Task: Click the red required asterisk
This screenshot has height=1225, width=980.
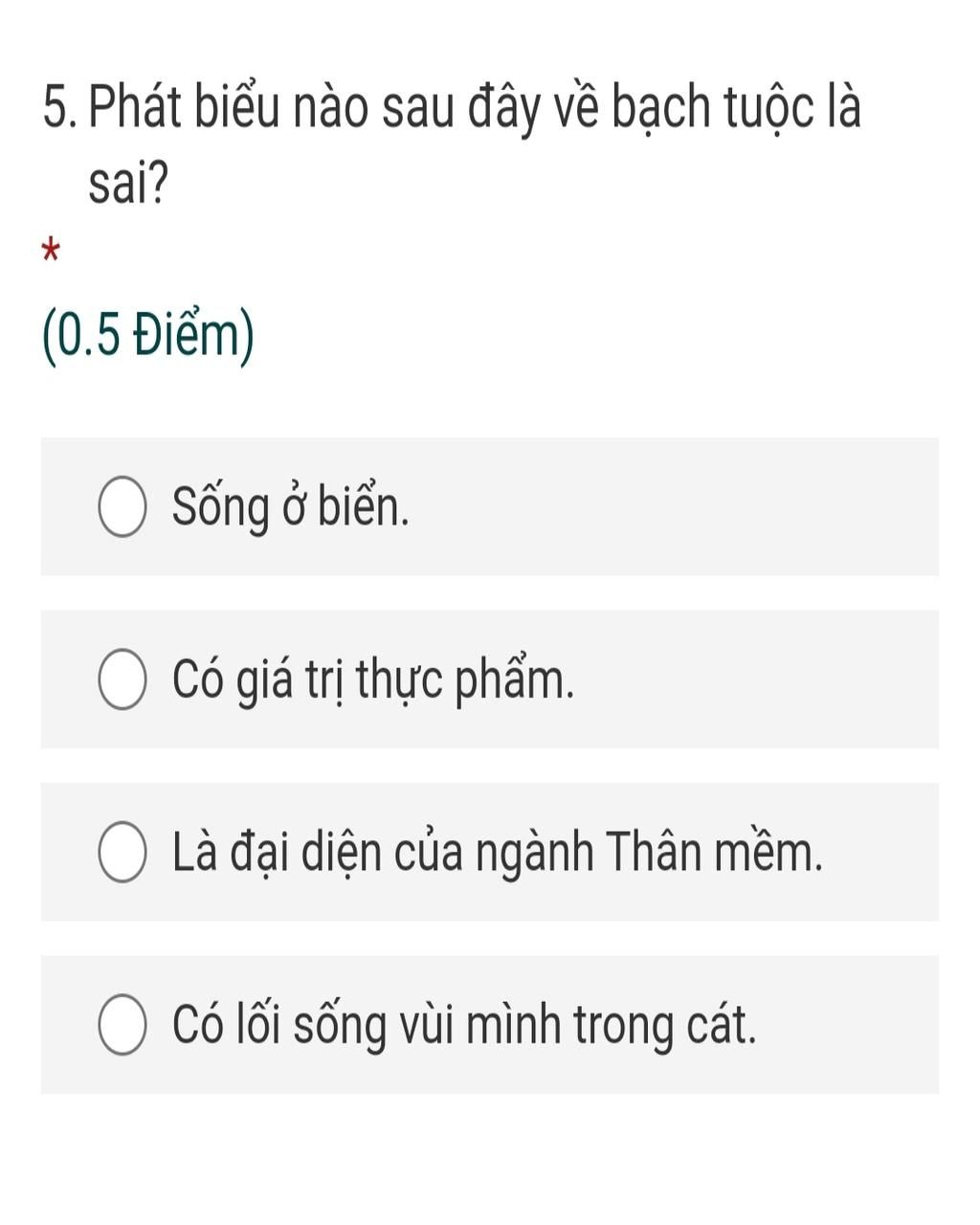Action: coord(52,253)
